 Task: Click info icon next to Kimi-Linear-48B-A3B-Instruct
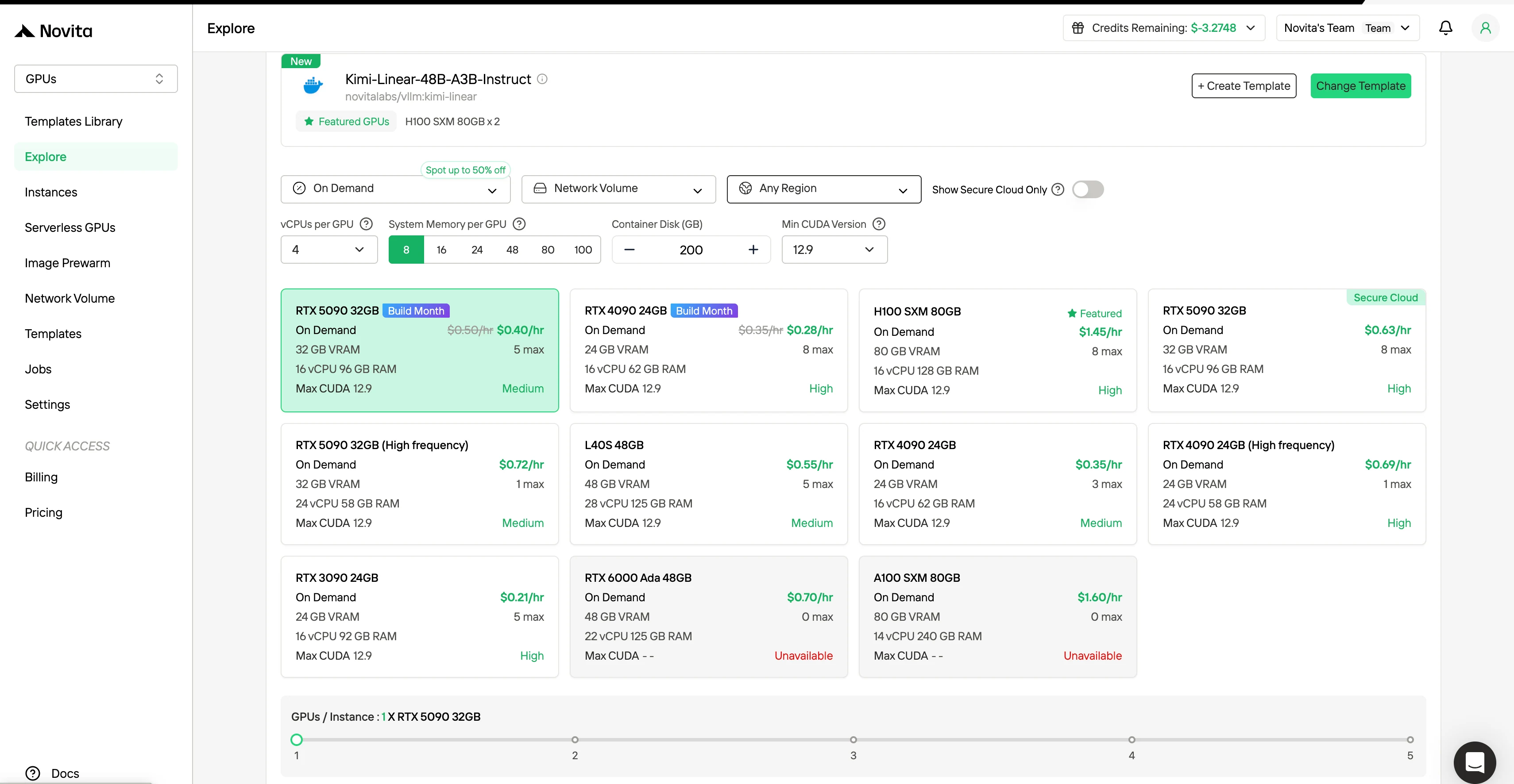click(542, 79)
